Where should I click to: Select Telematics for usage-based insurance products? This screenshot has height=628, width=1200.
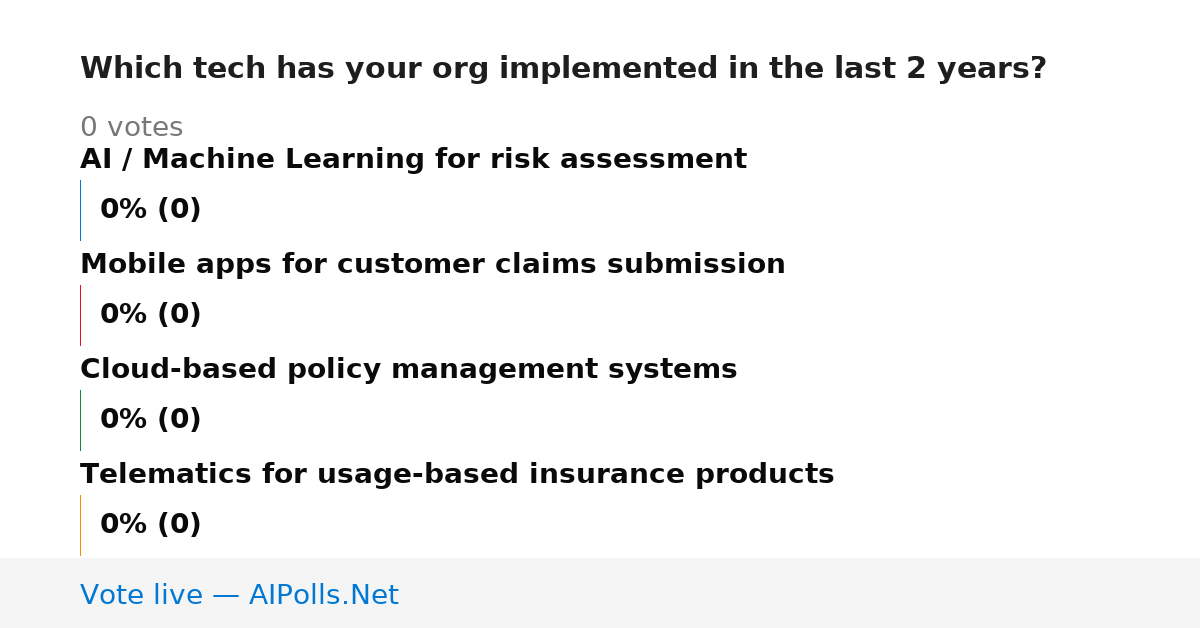(x=457, y=475)
